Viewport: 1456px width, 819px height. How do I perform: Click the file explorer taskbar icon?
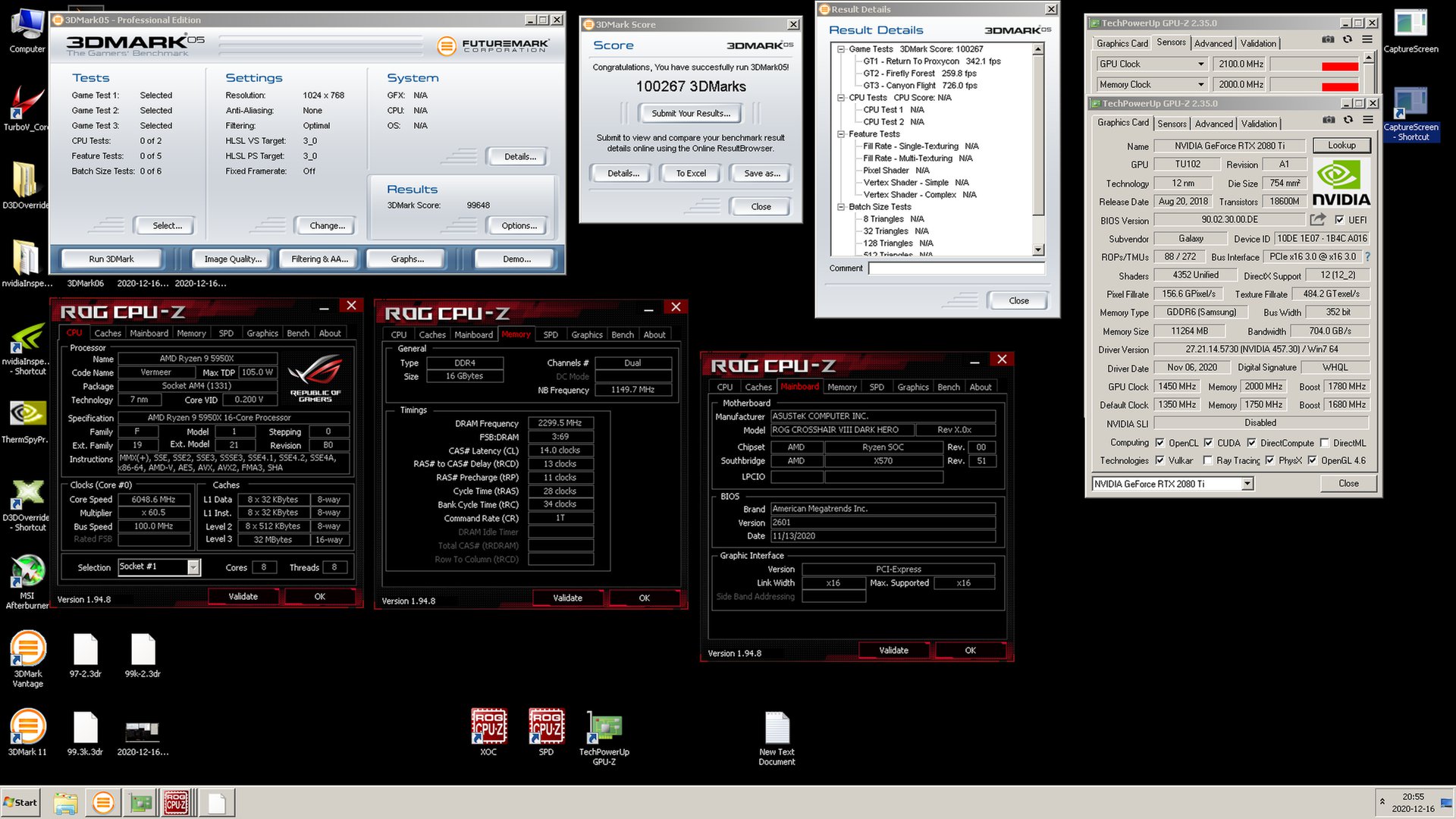66,802
